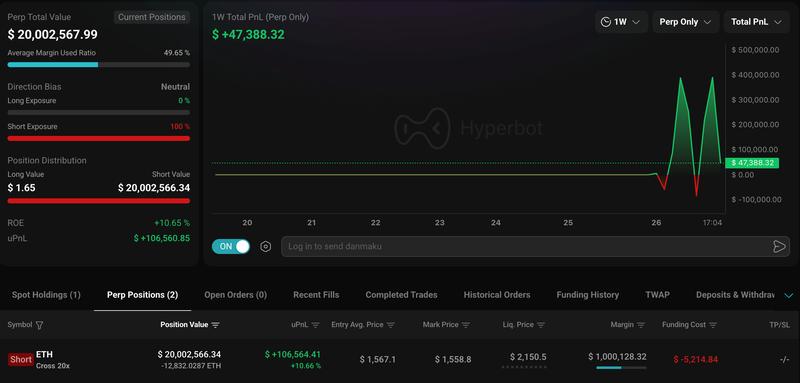Click the Position Distribution red bar
Screen dimensions: 800x383
[x=98, y=201]
